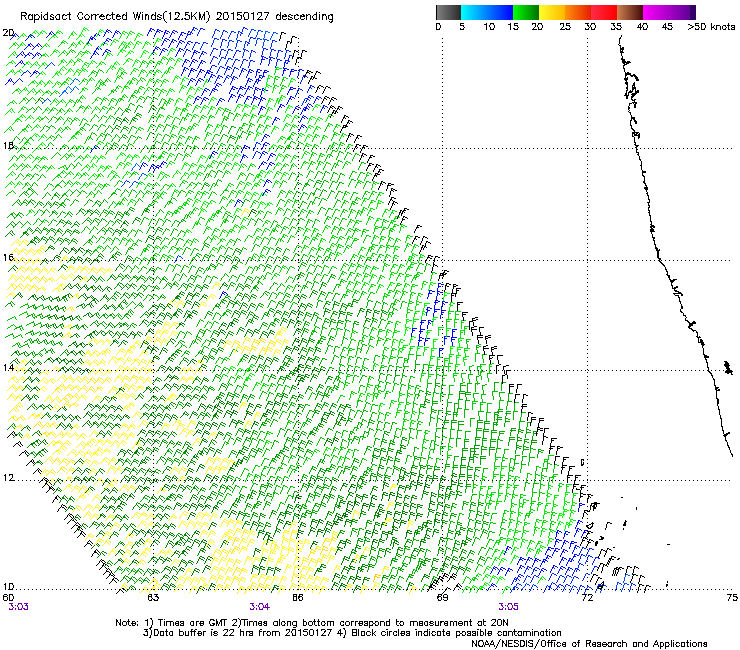Click the purple time stamp '3:04'
Image resolution: width=740 pixels, height=650 pixels.
pos(260,607)
